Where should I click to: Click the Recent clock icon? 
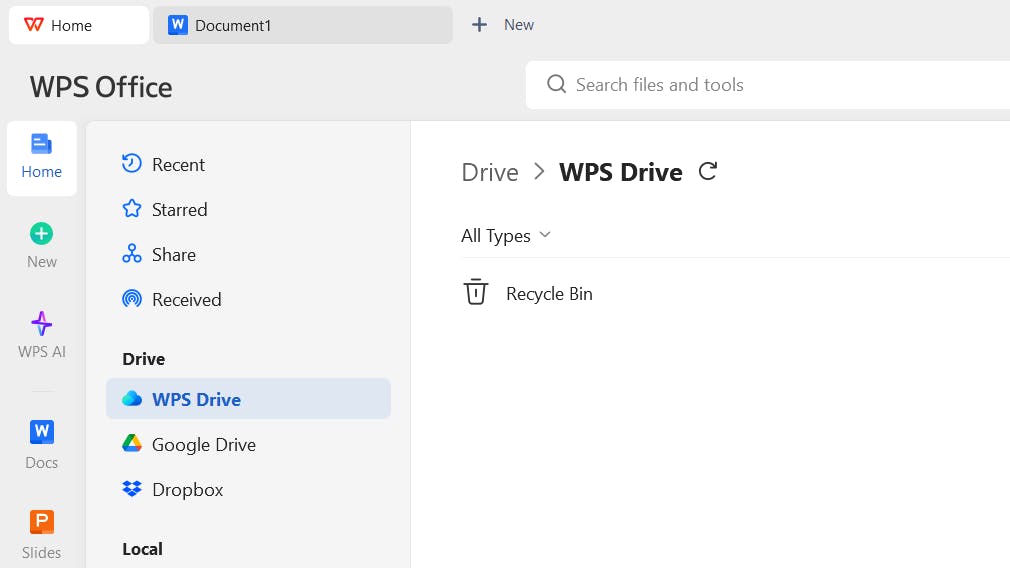point(131,164)
